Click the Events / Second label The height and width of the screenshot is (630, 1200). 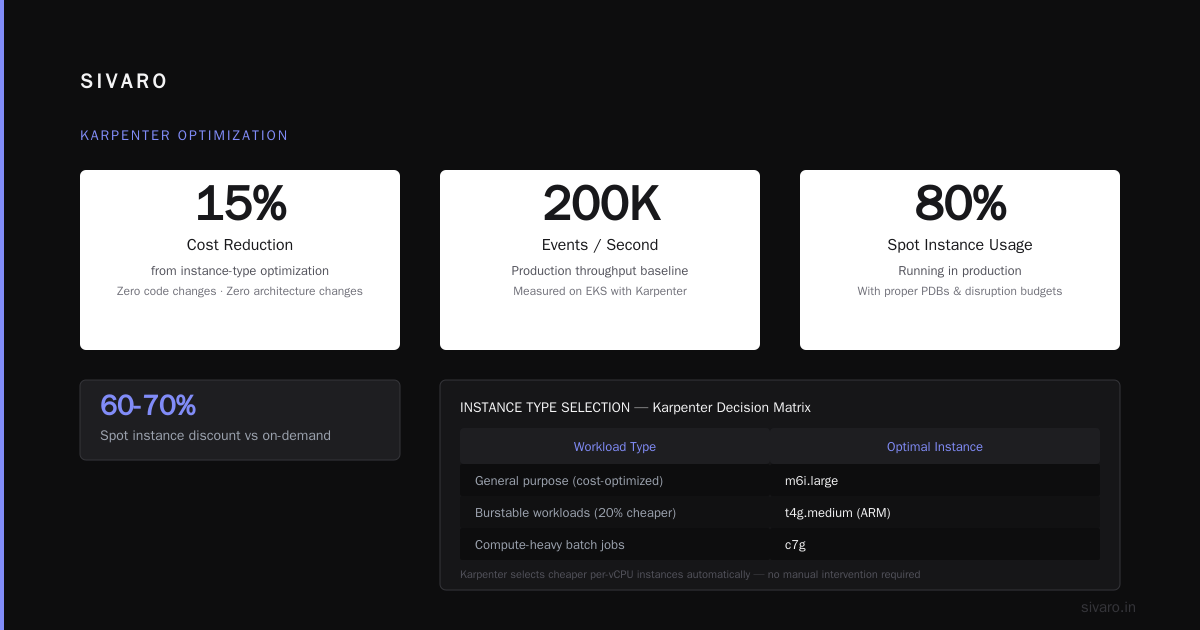coord(600,245)
